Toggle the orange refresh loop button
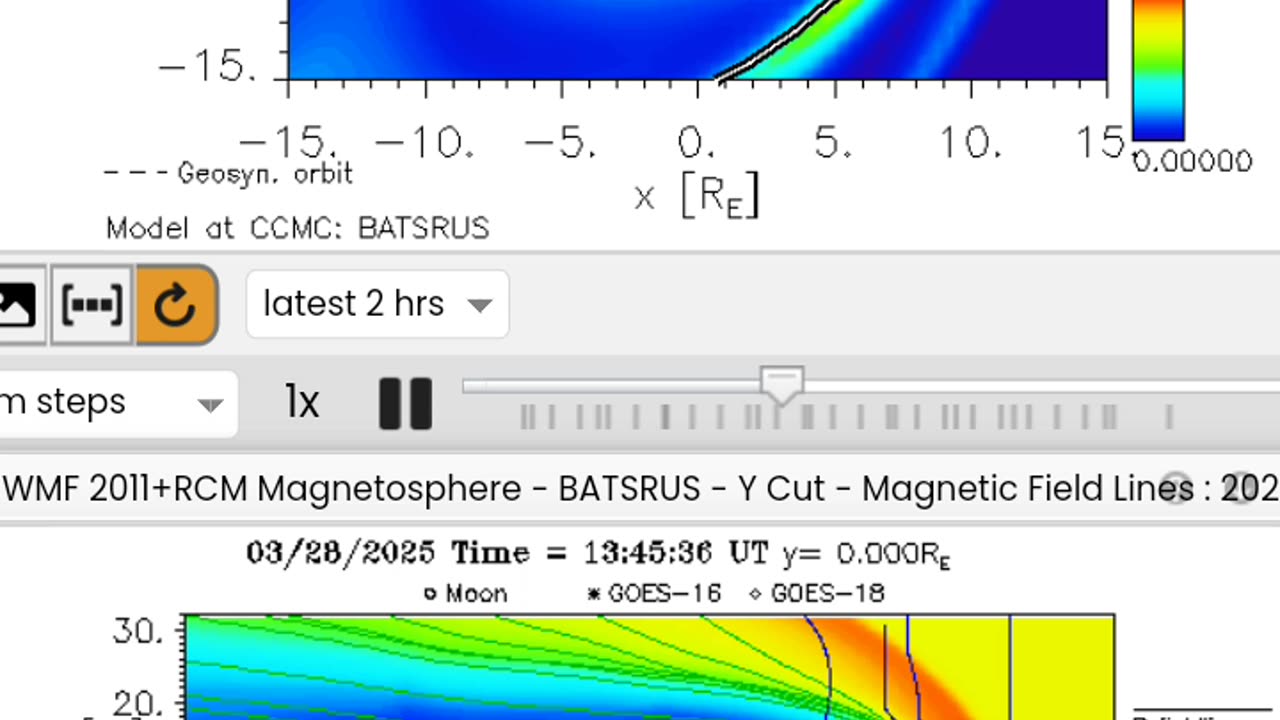 point(176,305)
